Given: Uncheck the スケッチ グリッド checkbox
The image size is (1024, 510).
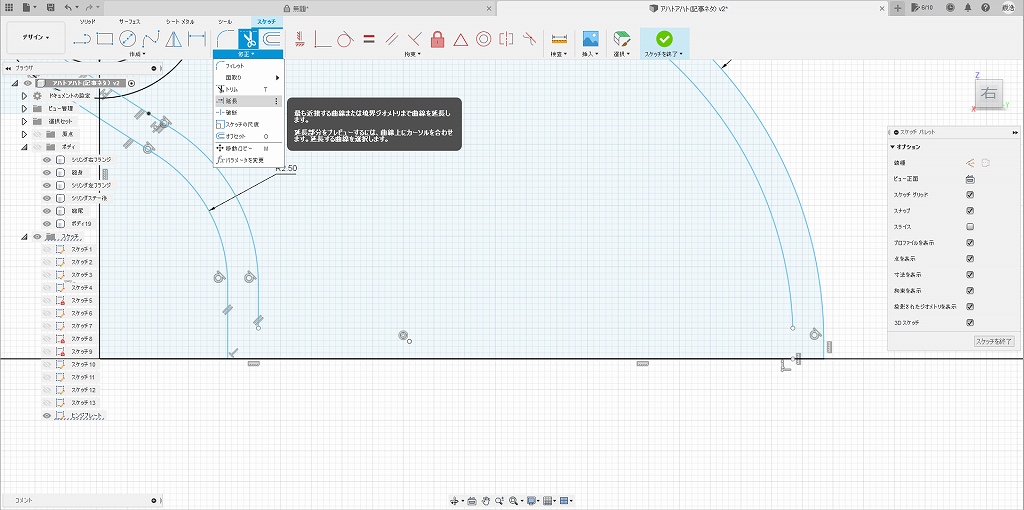Looking at the screenshot, I should click(x=970, y=195).
